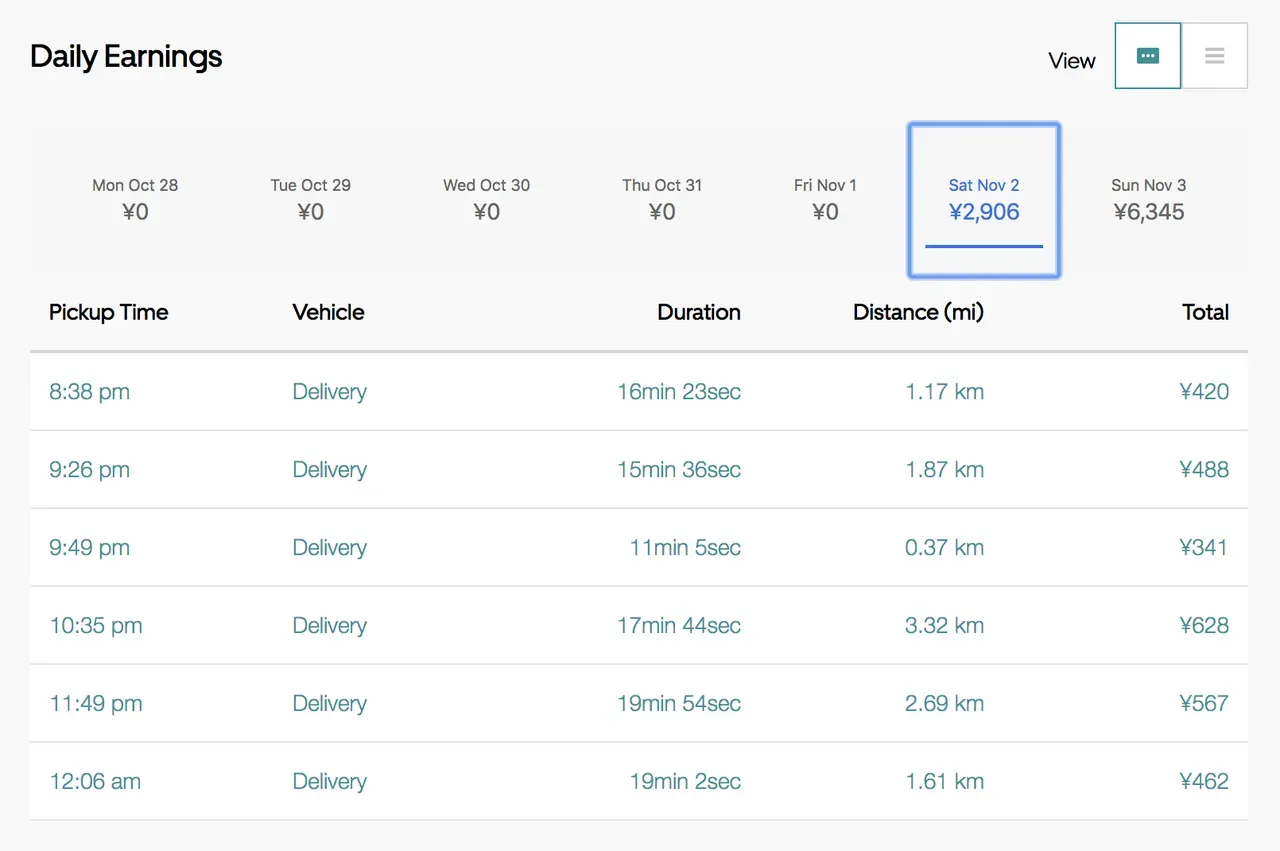Viewport: 1280px width, 851px height.
Task: View the 9:49 pm delivery trip
Action: 89,548
